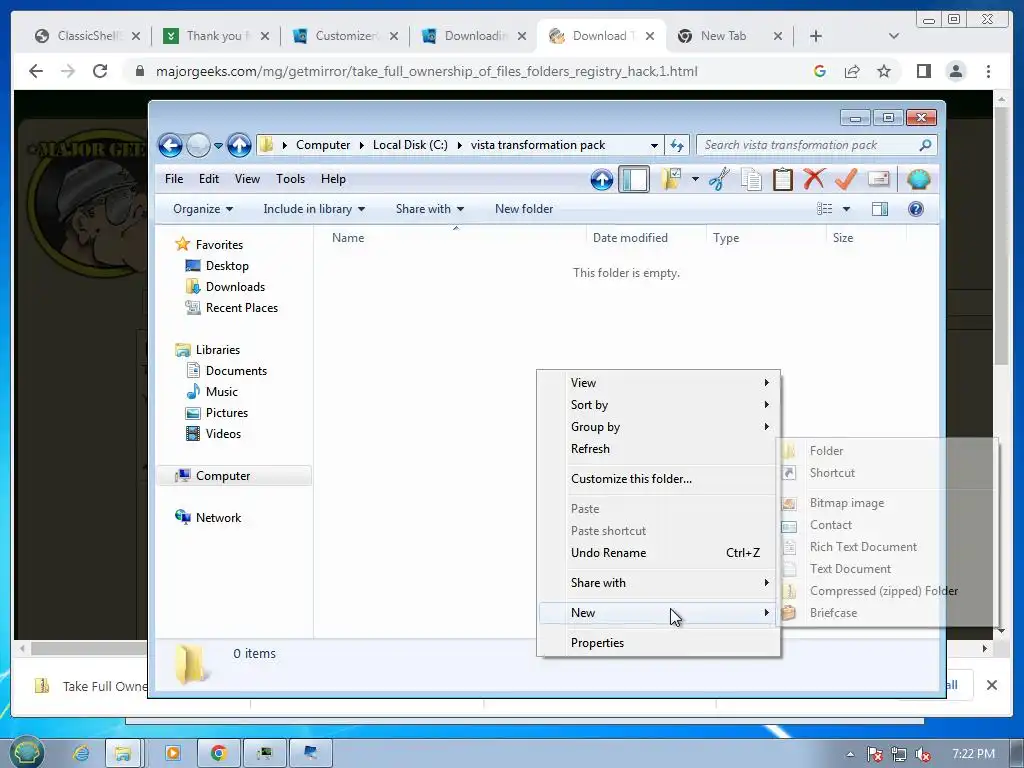Sort by the Name column header
Screen dimensions: 1024x768
click(x=451, y=238)
